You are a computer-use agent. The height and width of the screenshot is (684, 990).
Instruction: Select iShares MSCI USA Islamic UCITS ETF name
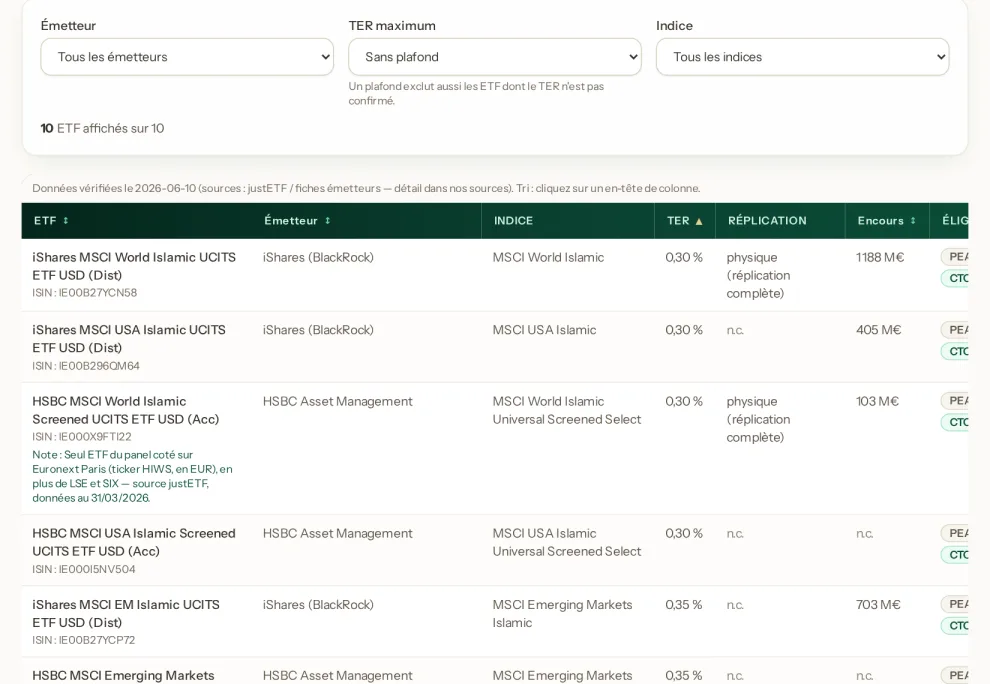click(x=129, y=339)
